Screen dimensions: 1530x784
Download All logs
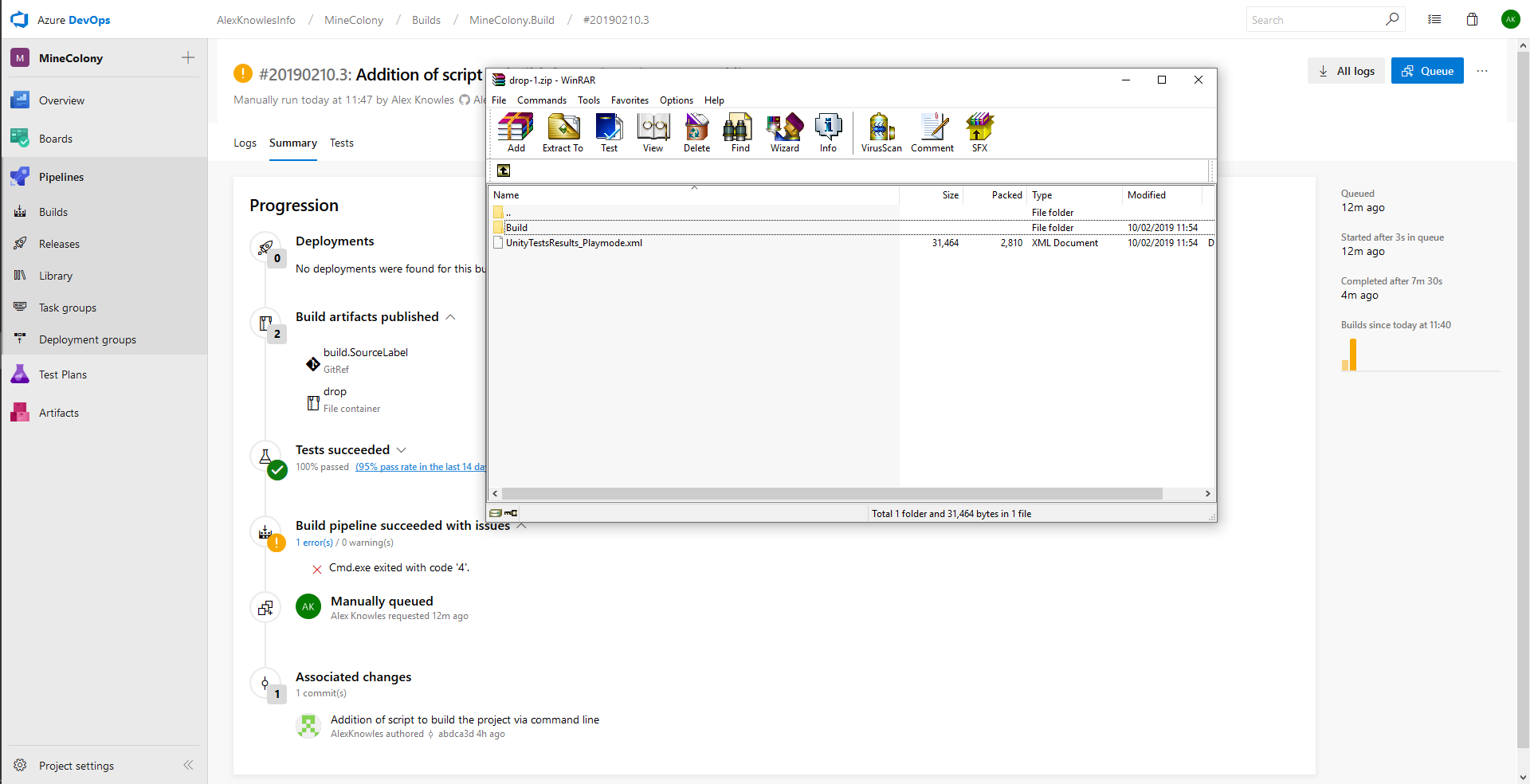point(1346,71)
